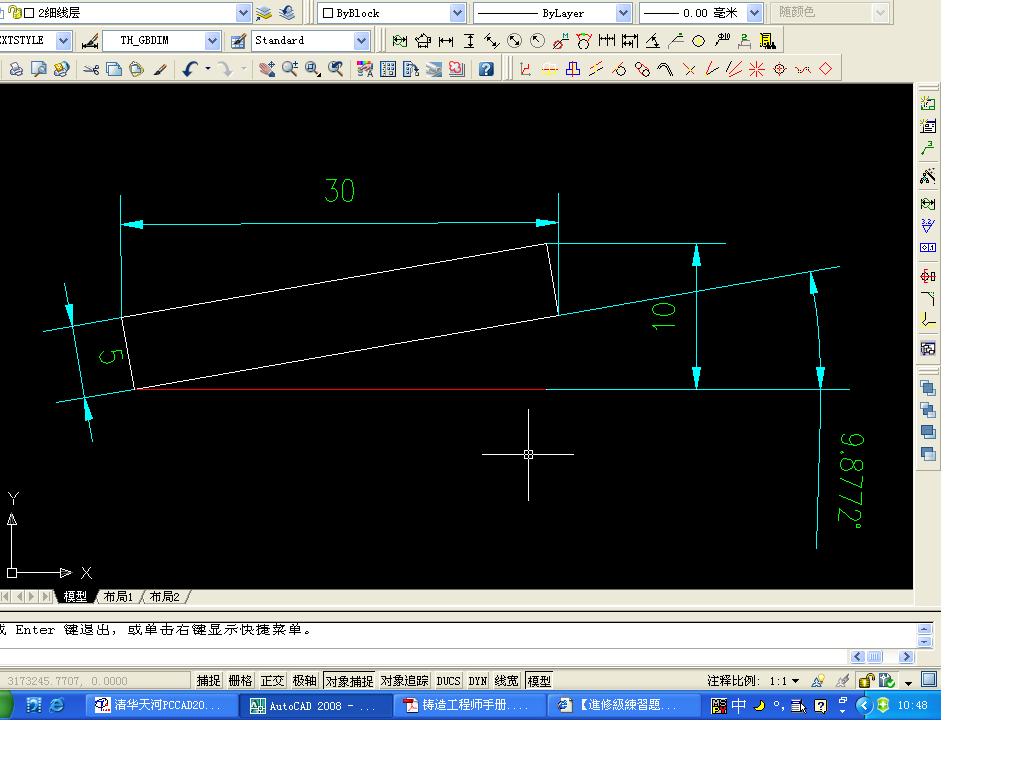Select the Continue dimension tool
Image resolution: width=1024 pixels, height=768 pixels.
[x=607, y=41]
